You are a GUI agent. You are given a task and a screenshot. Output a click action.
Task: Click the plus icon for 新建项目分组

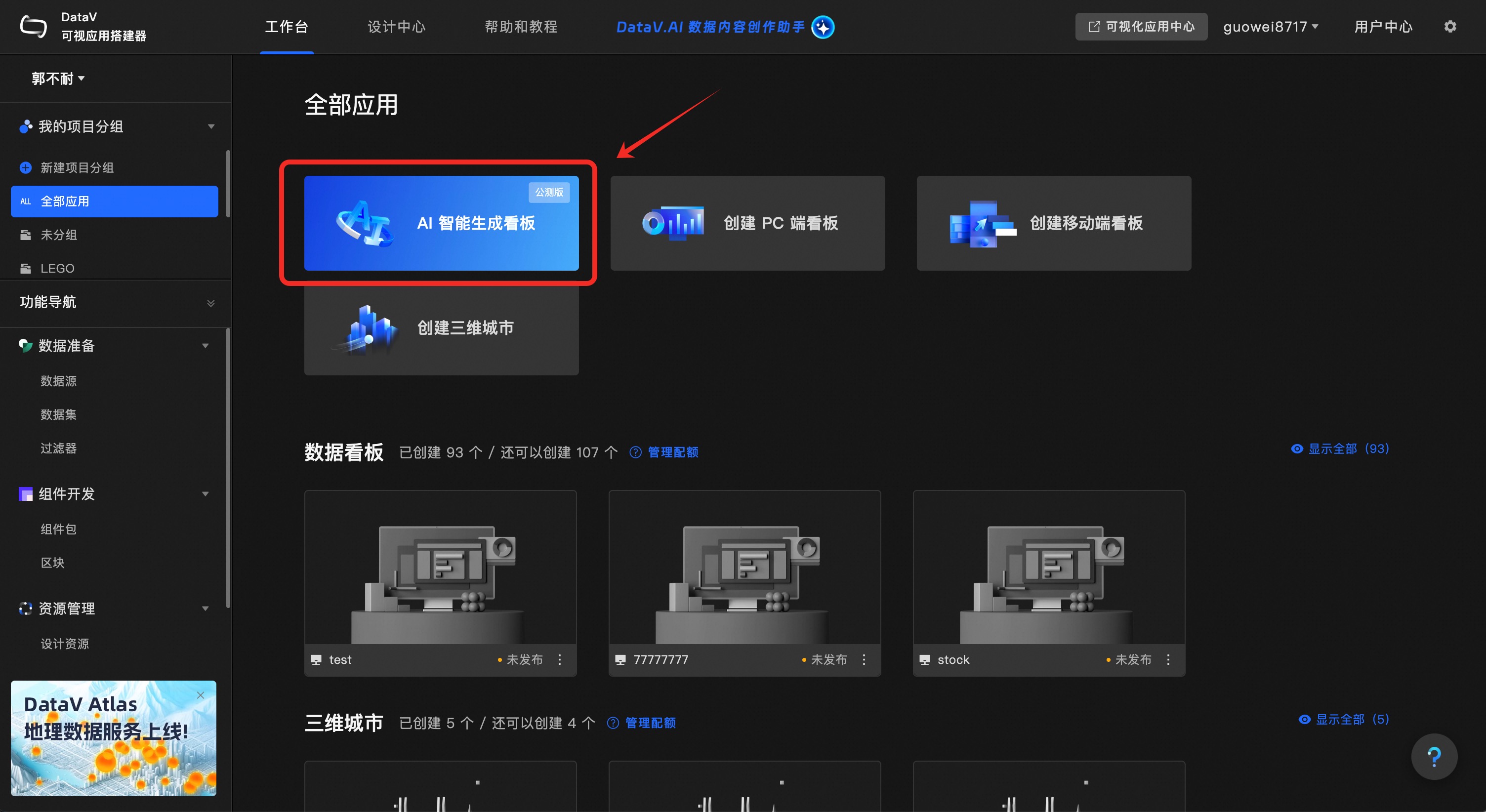click(x=25, y=168)
